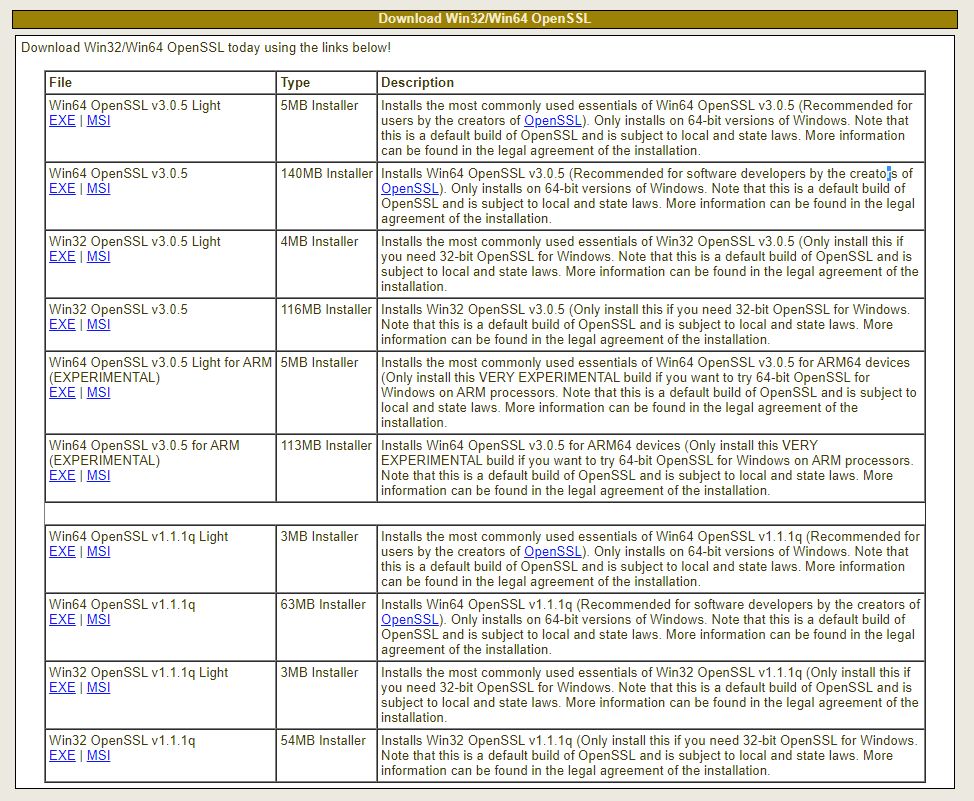Open OpenSSL link in v3.0.5 Light description

(552, 121)
